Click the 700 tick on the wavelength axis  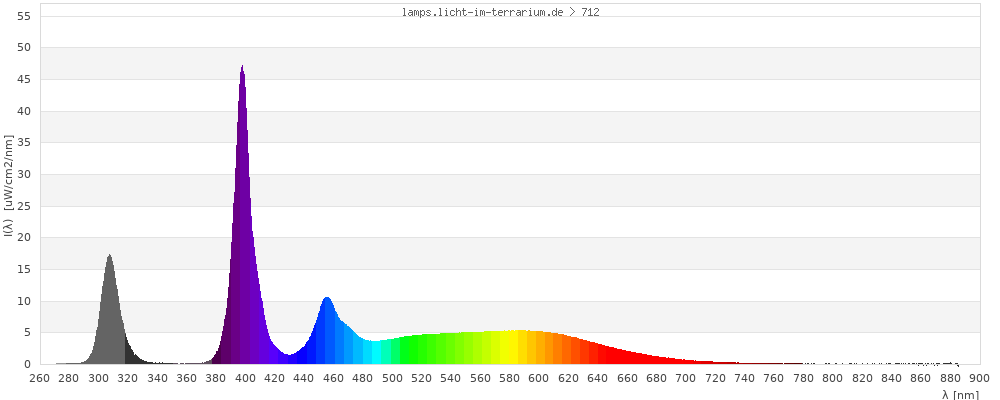coord(686,378)
